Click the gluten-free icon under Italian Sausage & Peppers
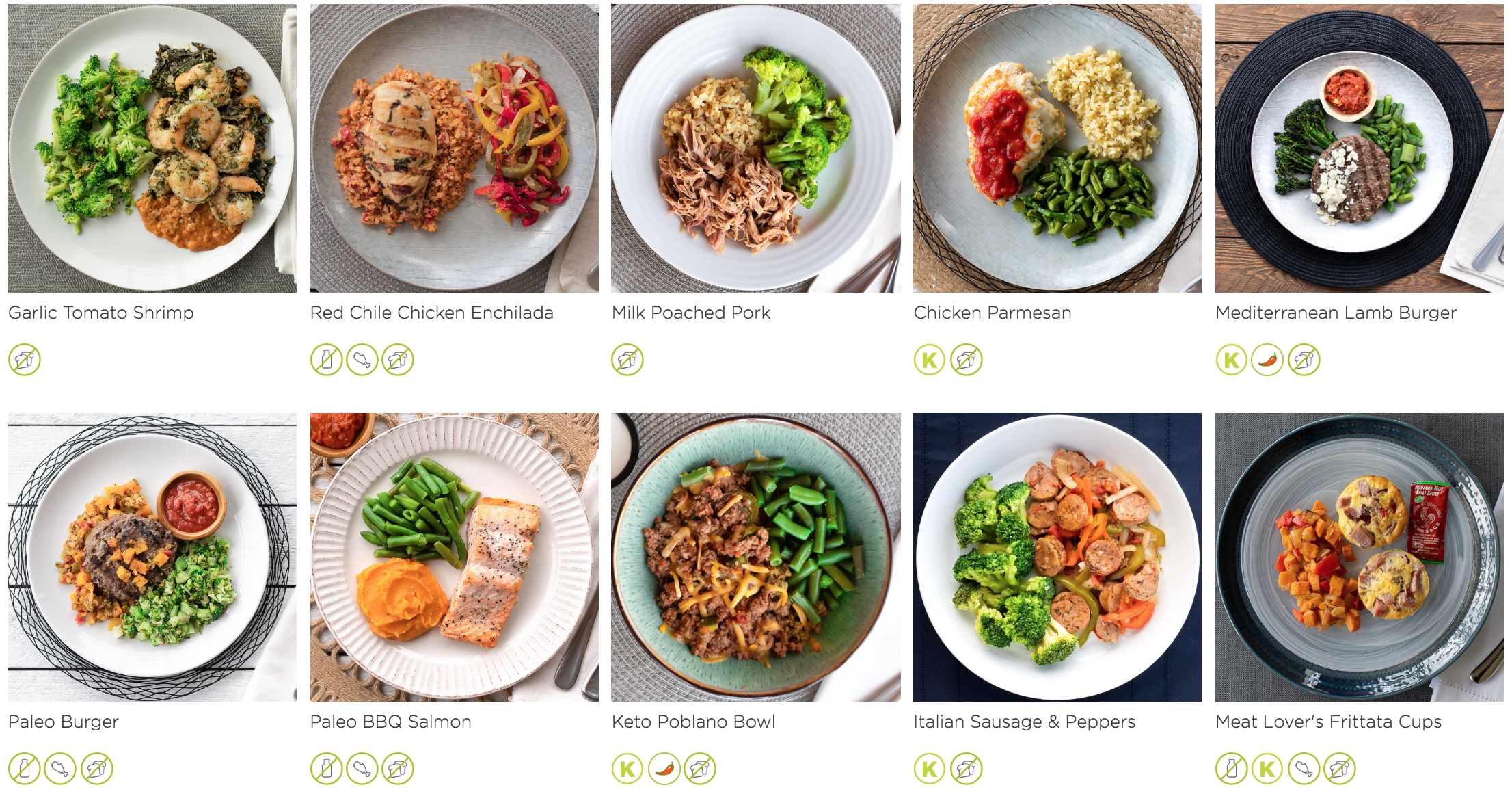 [967, 769]
